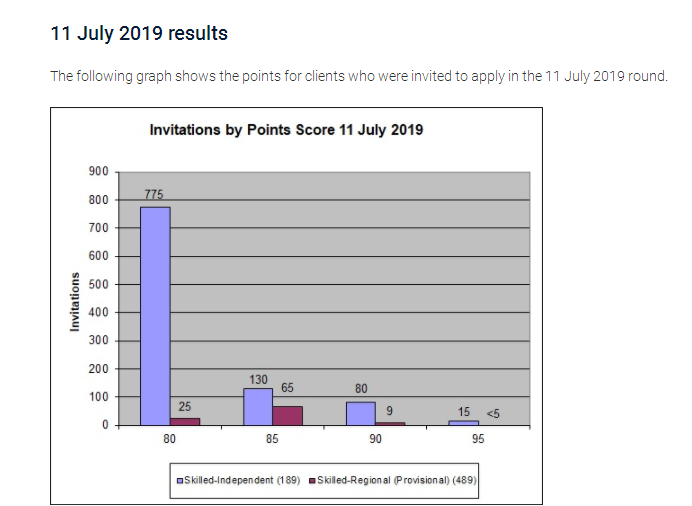This screenshot has width=692, height=506.
Task: Click the 900 y-axis tick label
Action: (98, 171)
